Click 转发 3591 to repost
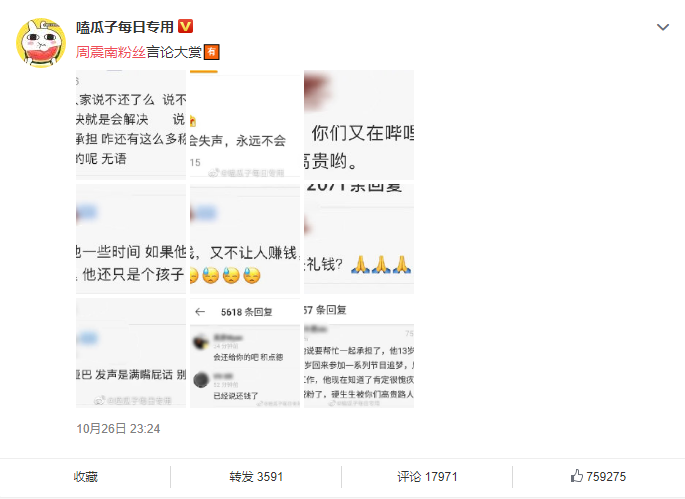Viewport: 685px width, 499px height. pyautogui.click(x=256, y=476)
